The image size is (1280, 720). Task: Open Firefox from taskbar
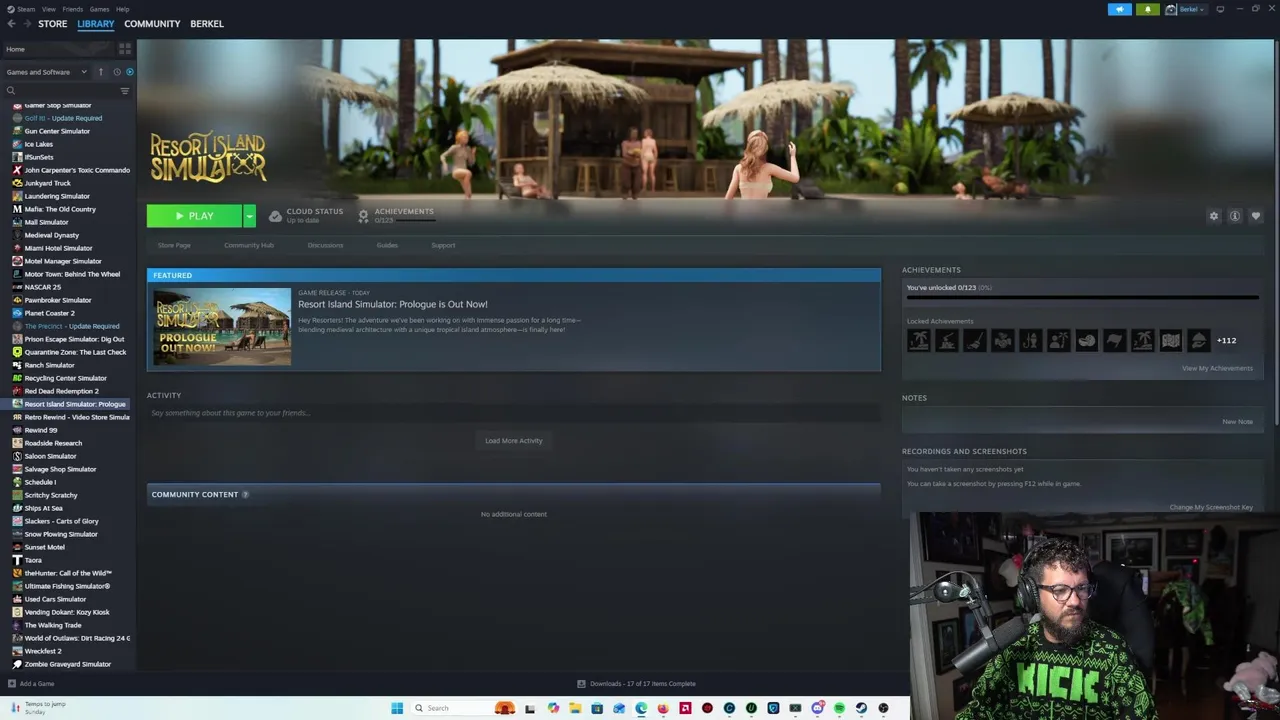663,708
